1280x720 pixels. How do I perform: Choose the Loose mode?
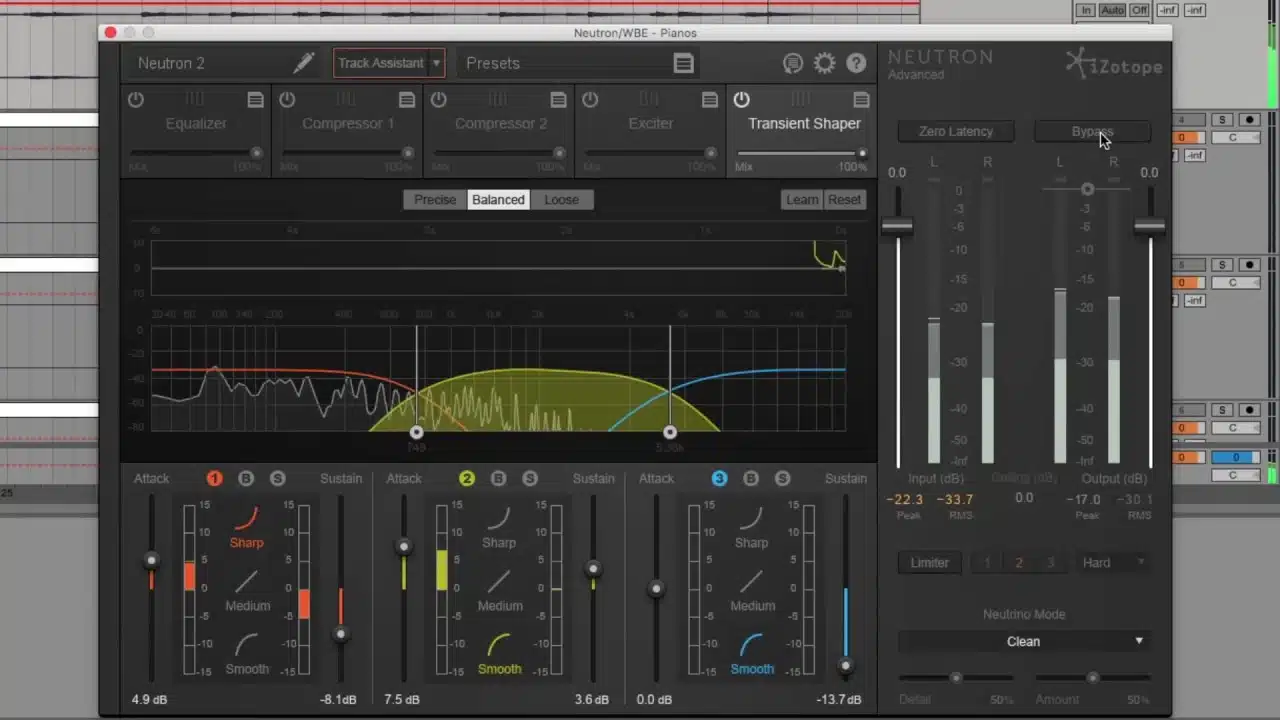561,200
